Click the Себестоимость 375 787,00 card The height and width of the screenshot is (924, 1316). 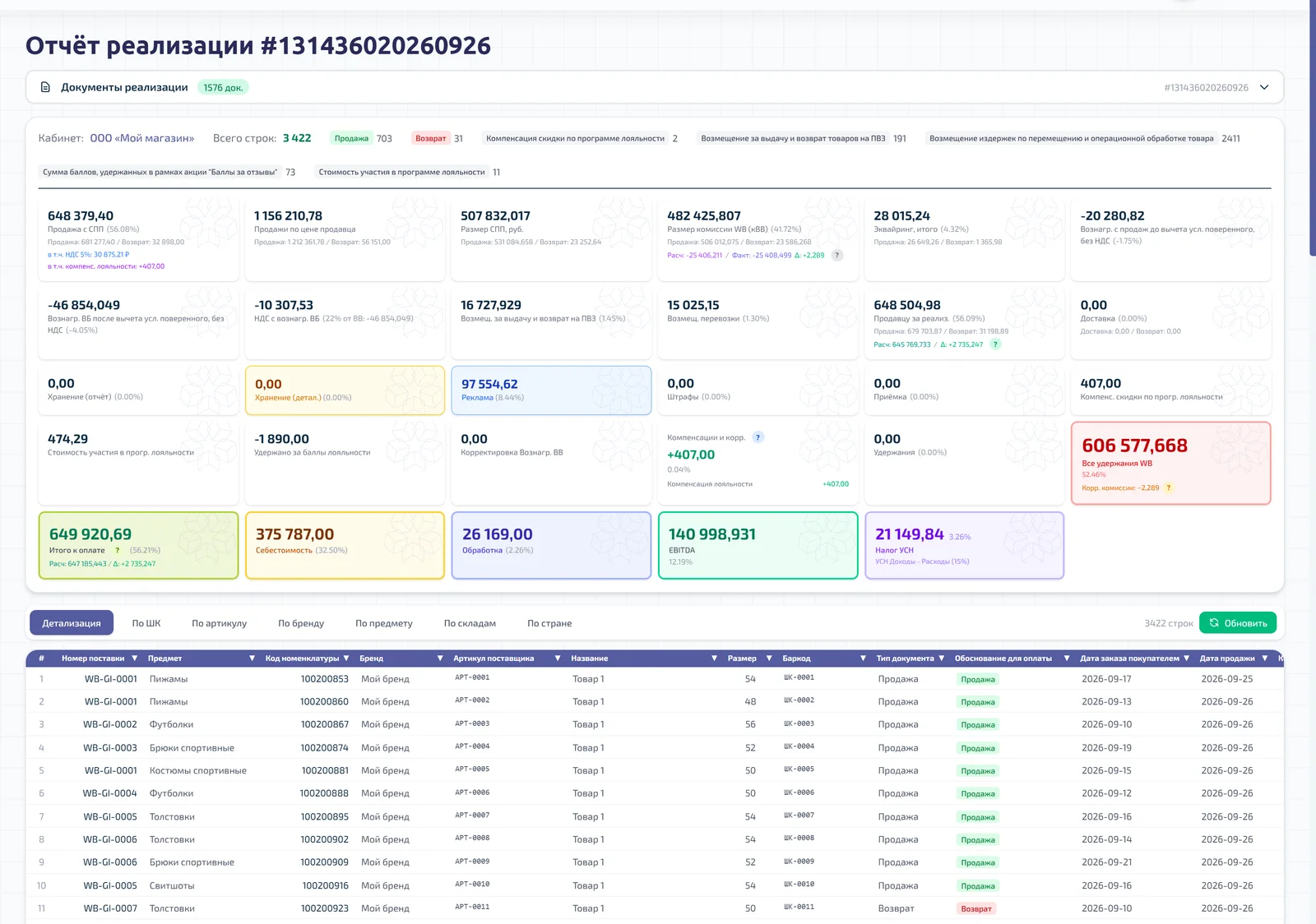345,545
